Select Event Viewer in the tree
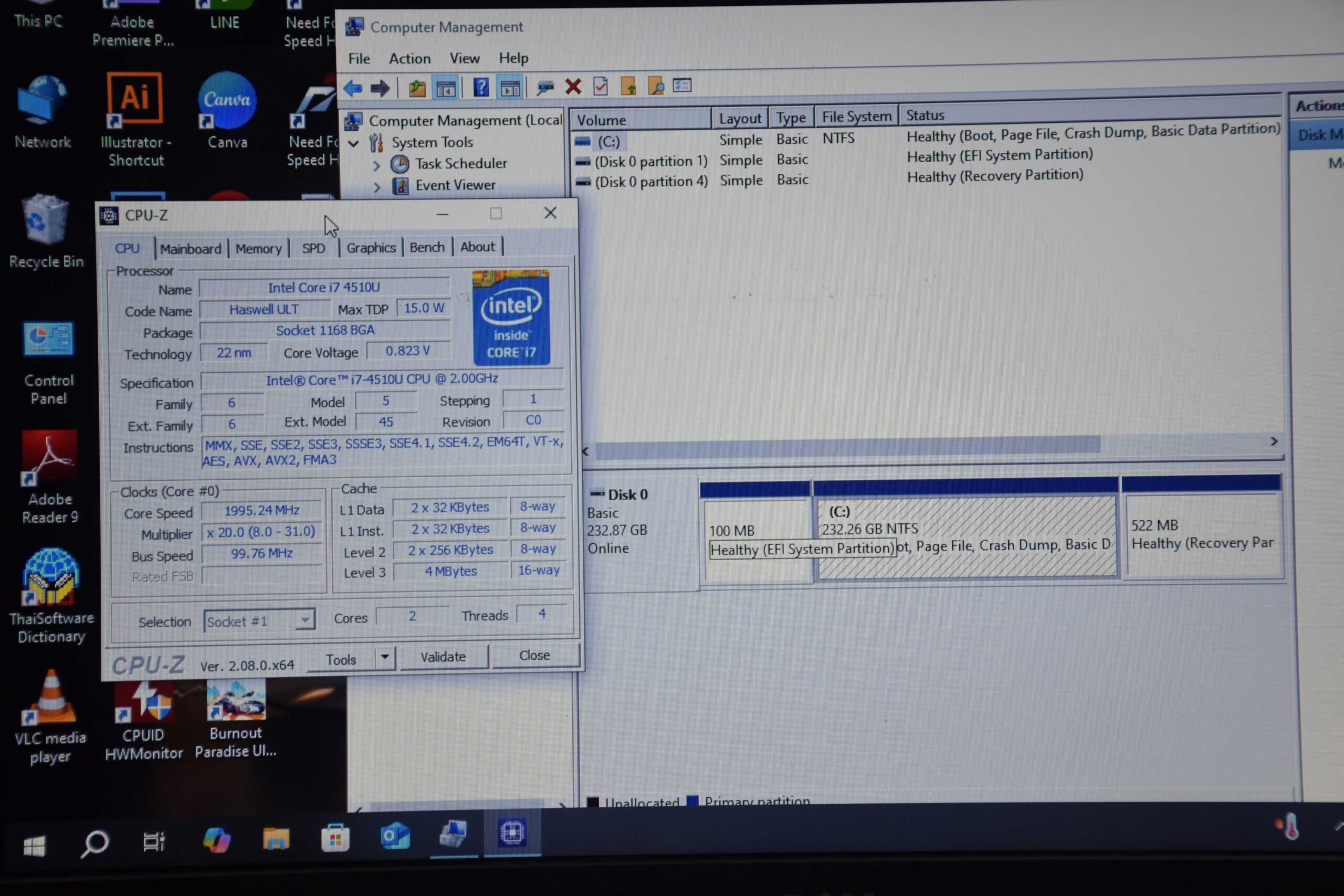The width and height of the screenshot is (1344, 896). (444, 186)
